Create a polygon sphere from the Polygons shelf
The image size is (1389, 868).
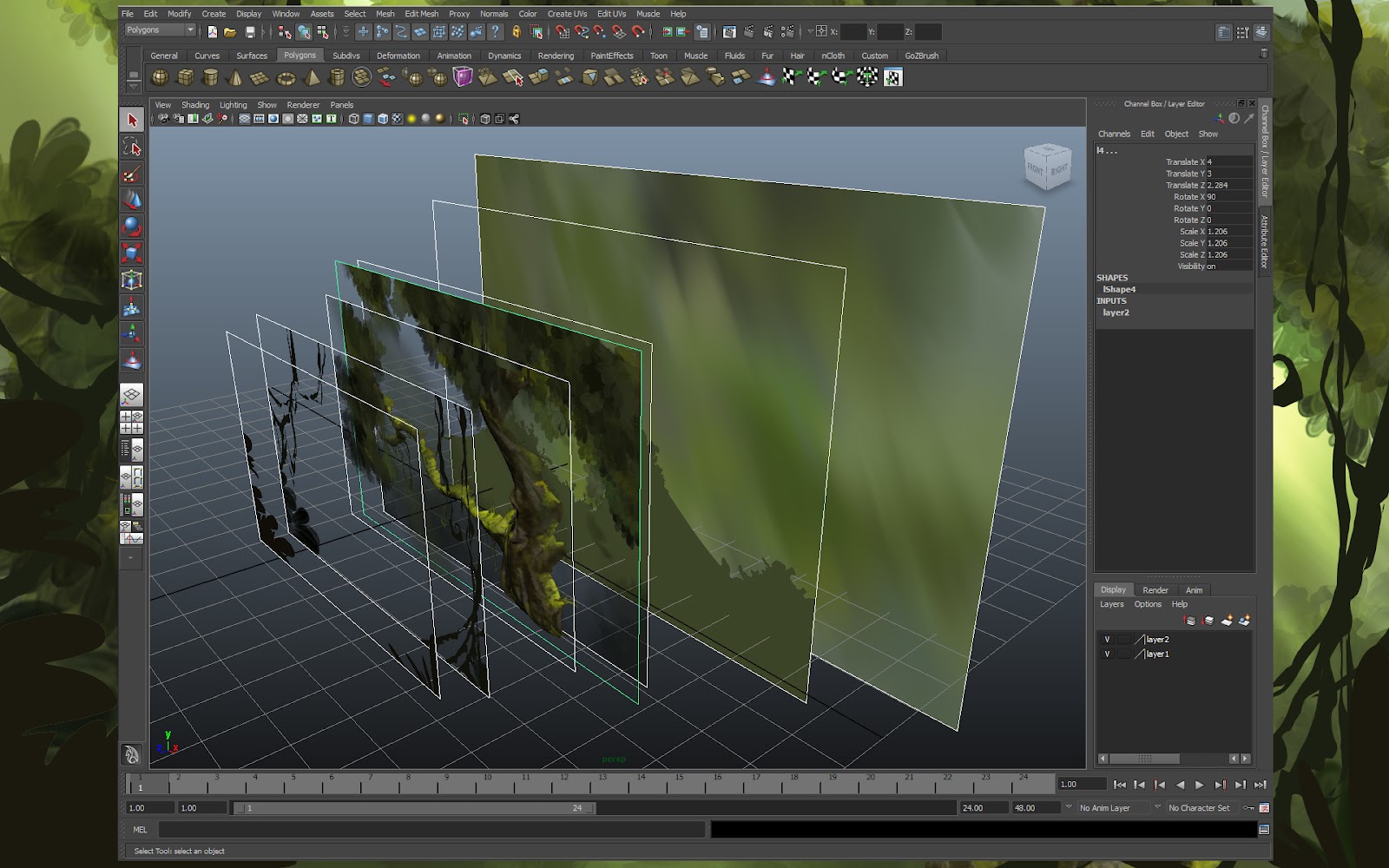point(161,77)
